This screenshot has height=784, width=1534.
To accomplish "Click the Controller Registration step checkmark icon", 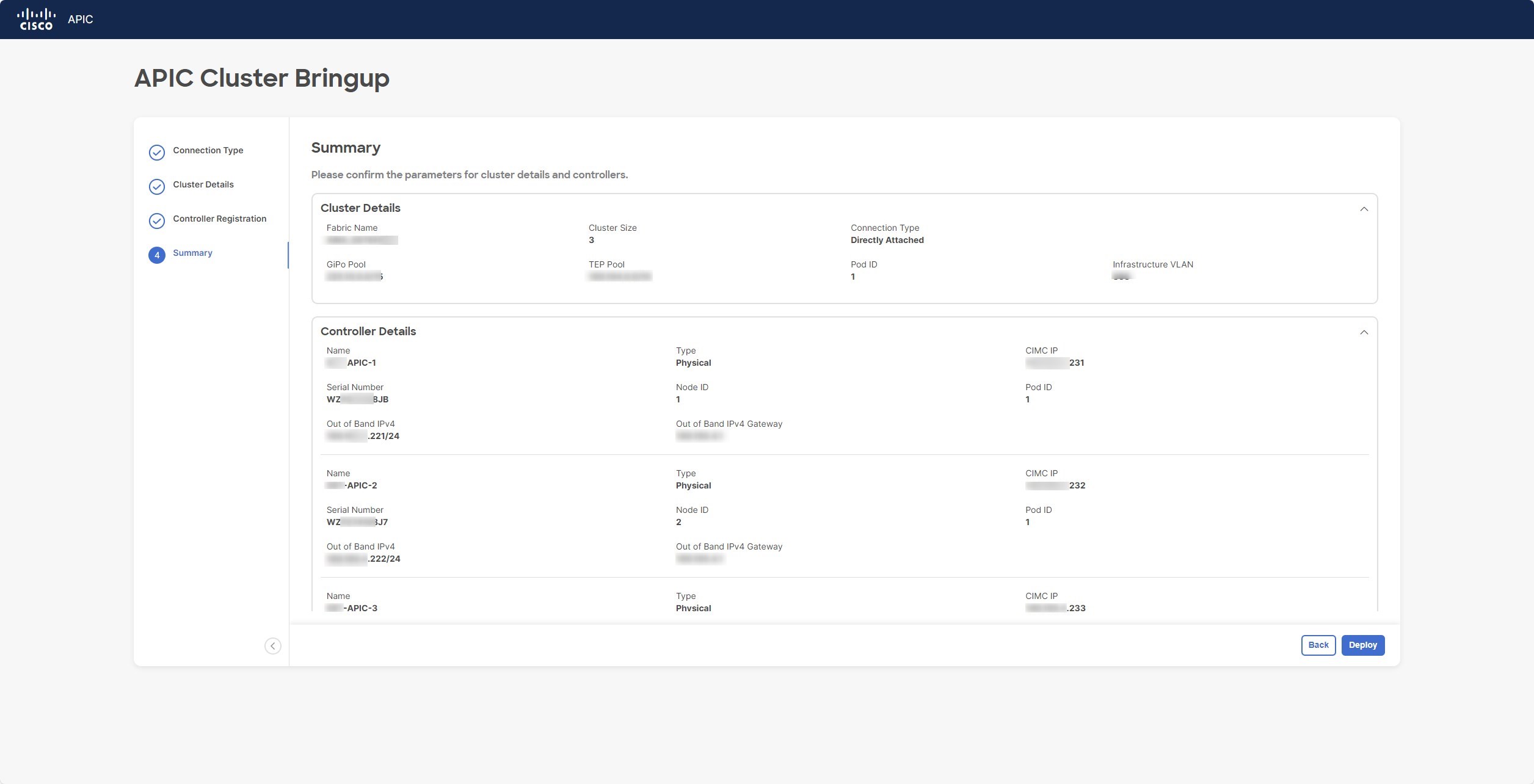I will click(x=157, y=220).
